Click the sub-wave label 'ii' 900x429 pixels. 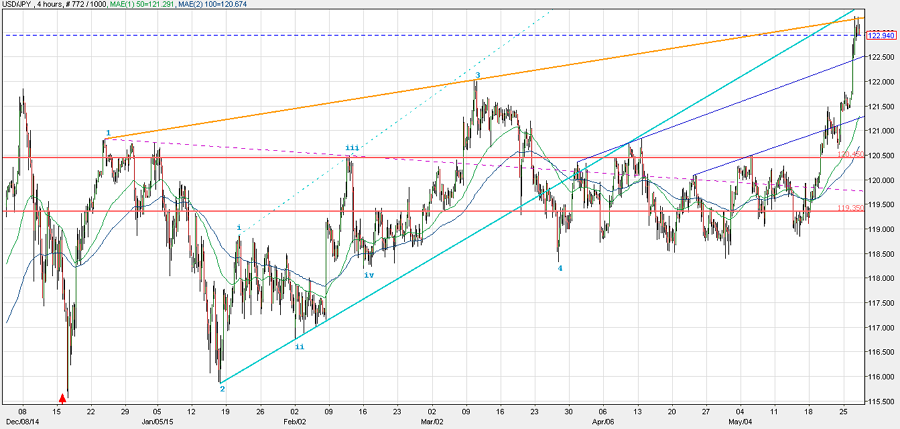coord(300,346)
